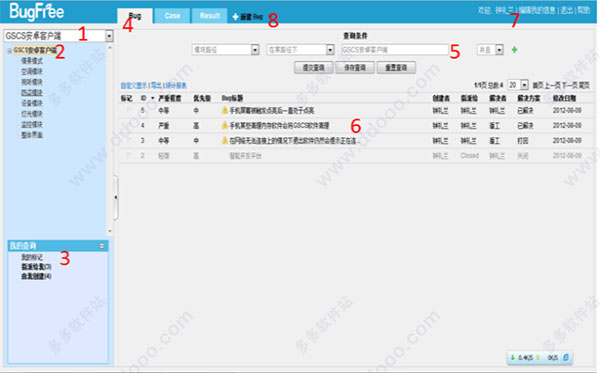This screenshot has height=373, width=600.
Task: Click the module tree scrollbar down arrow
Action: click(110, 231)
